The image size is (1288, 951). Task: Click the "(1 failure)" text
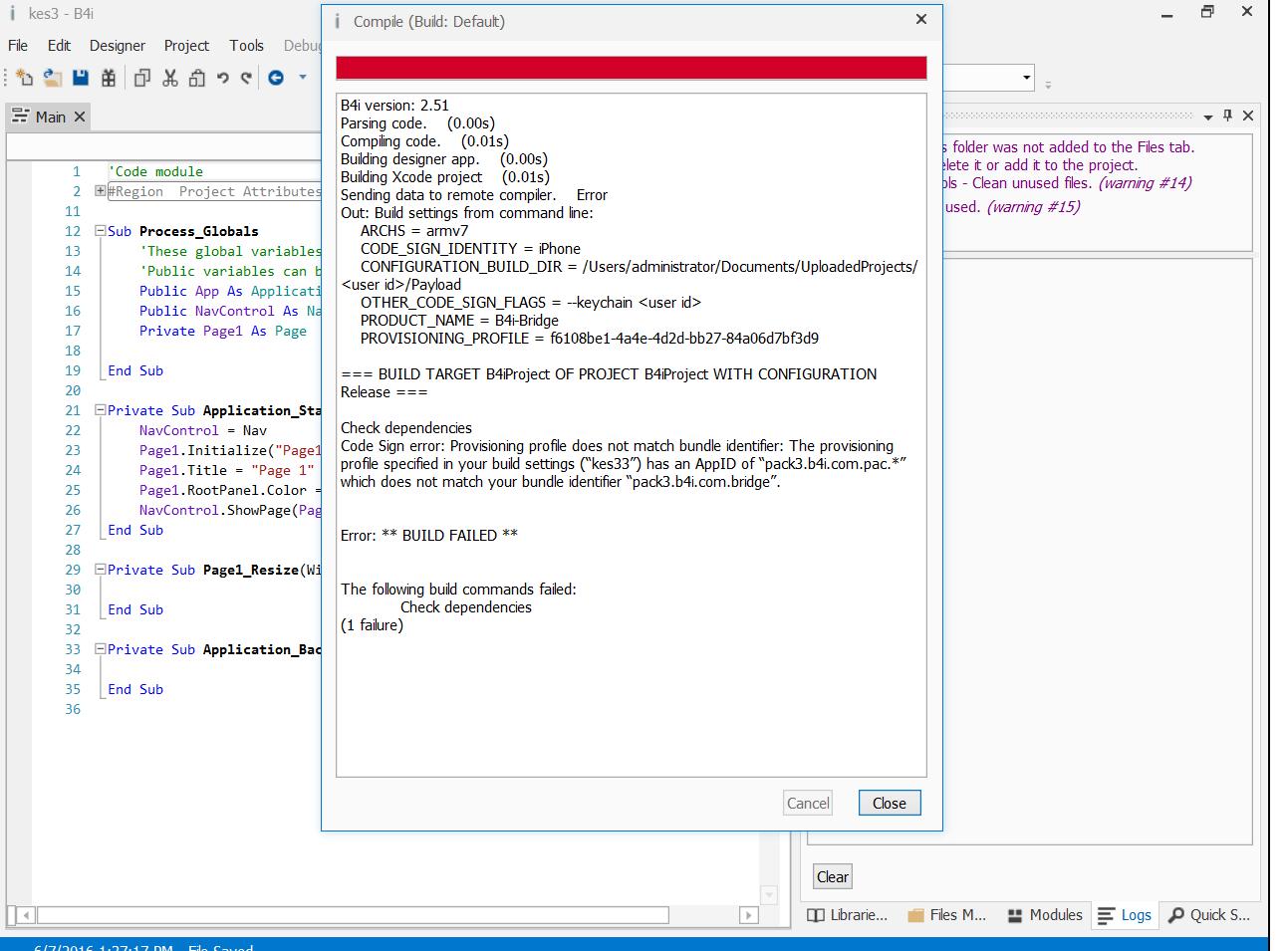372,625
